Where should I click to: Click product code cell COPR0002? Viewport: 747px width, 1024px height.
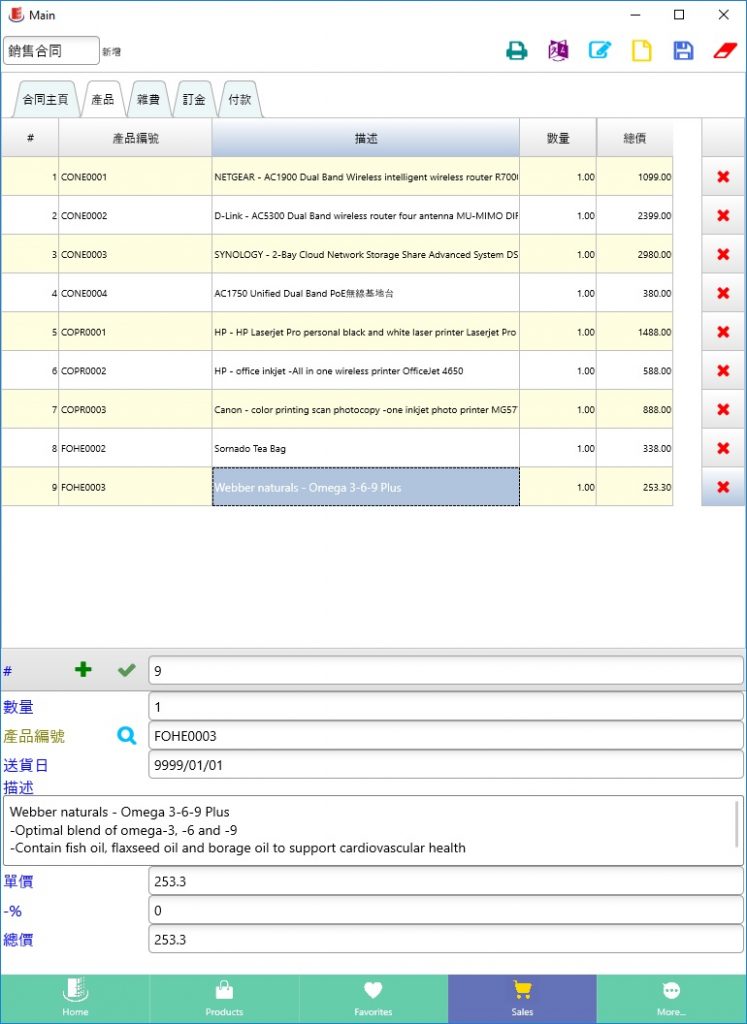coord(135,370)
